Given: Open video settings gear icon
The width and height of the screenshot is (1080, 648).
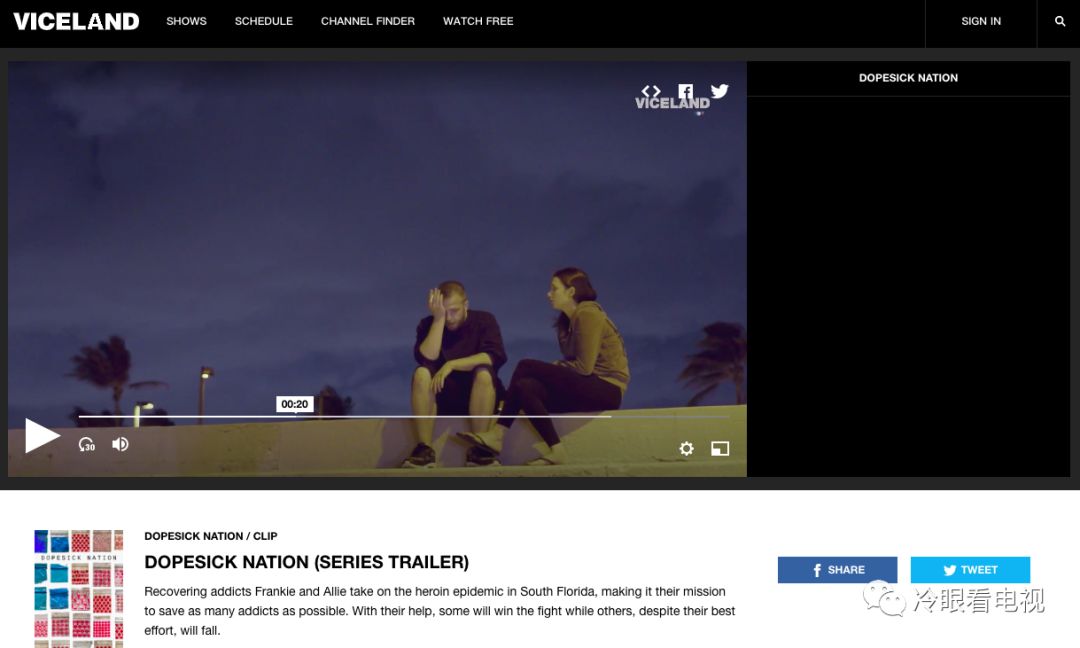Looking at the screenshot, I should click(686, 449).
